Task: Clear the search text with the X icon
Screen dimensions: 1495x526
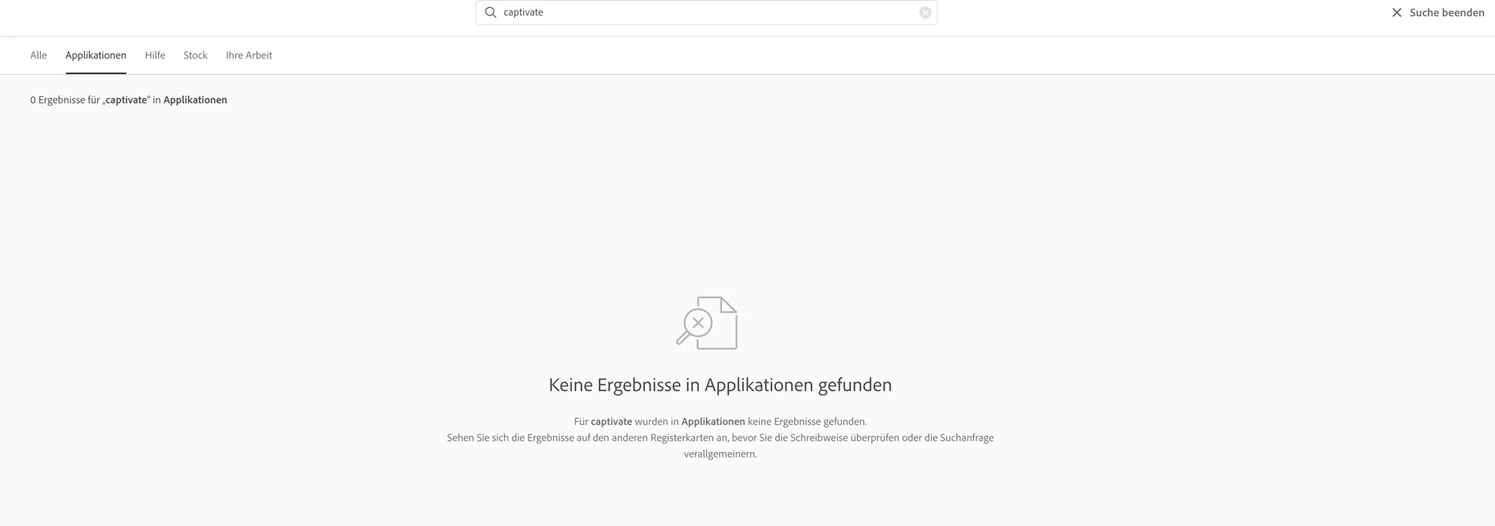Action: coord(925,12)
